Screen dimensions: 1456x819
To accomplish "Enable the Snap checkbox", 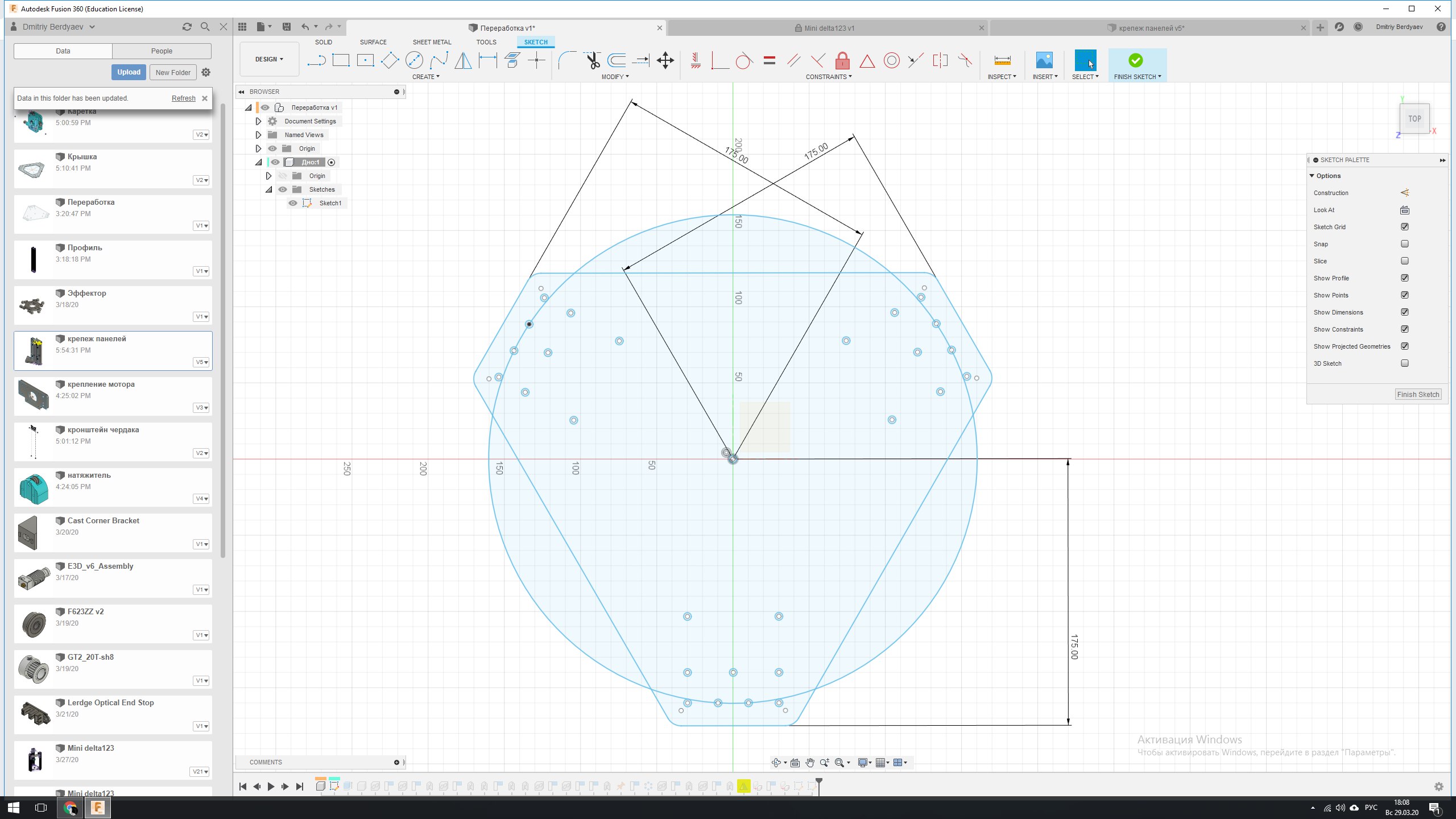I will (1405, 244).
